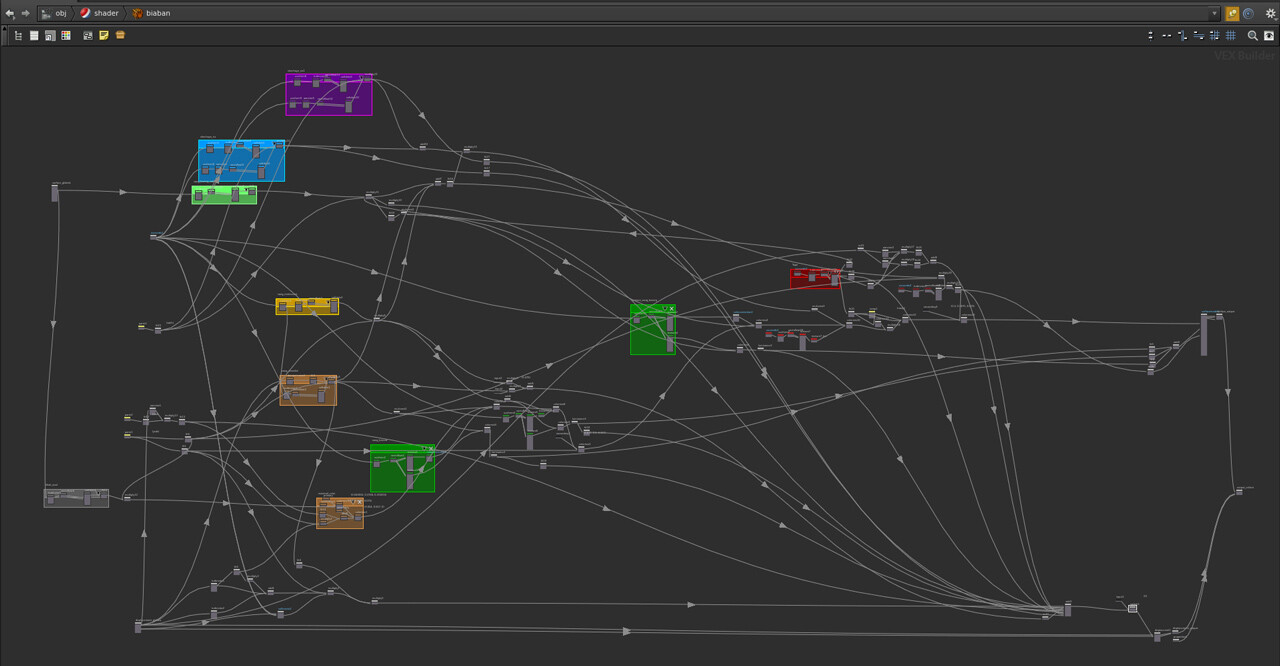The image size is (1280, 666).
Task: Open the find node magnifier
Action: point(1252,35)
